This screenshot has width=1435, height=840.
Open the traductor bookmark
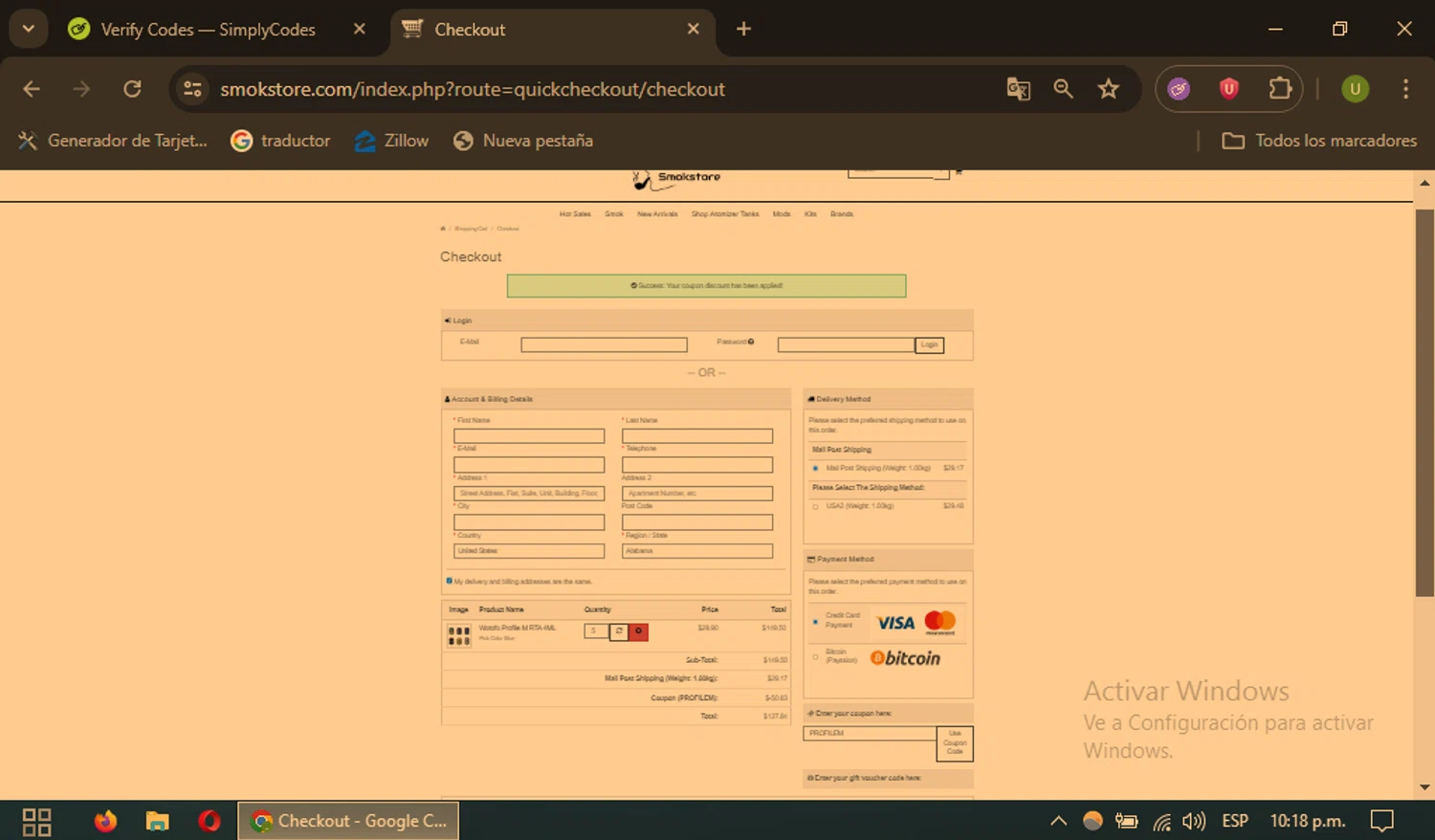click(x=280, y=141)
